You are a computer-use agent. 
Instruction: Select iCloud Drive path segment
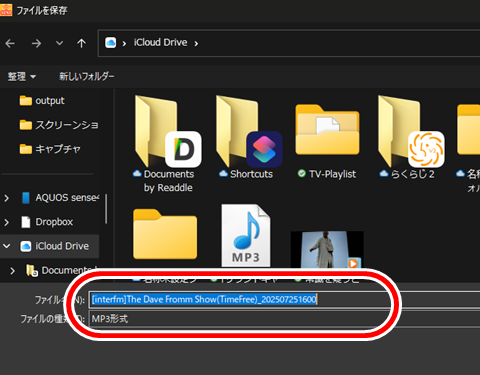point(160,43)
